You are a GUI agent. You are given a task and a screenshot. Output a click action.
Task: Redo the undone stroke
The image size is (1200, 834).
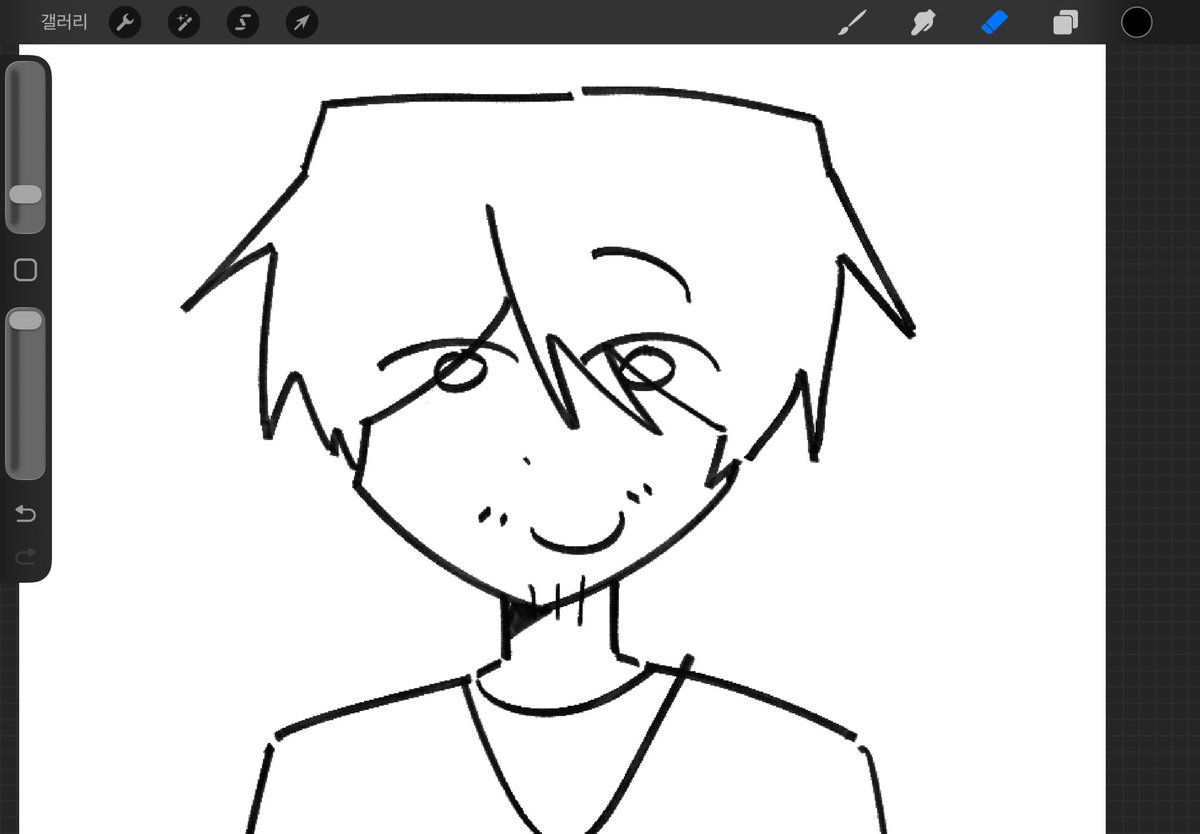point(26,556)
